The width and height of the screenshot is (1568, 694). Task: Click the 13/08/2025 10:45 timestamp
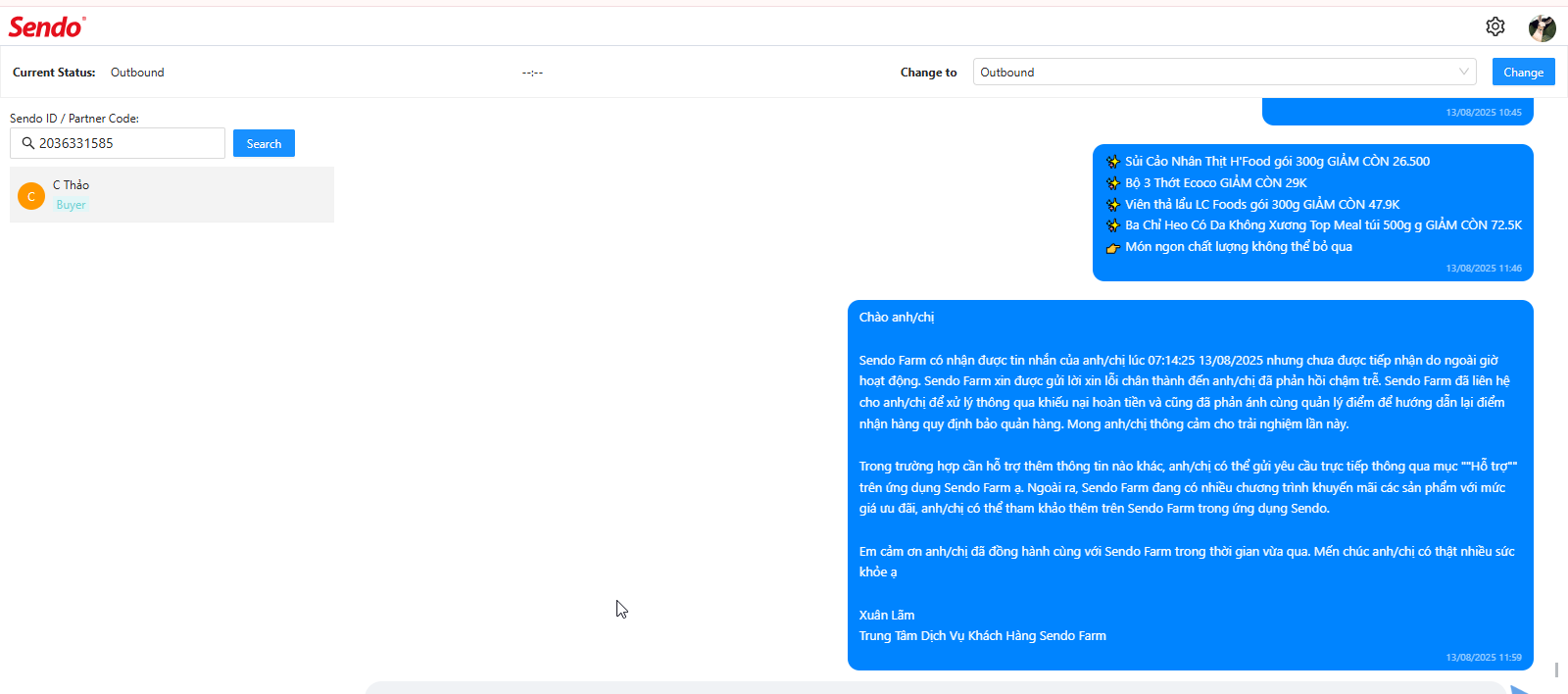[x=1484, y=113]
